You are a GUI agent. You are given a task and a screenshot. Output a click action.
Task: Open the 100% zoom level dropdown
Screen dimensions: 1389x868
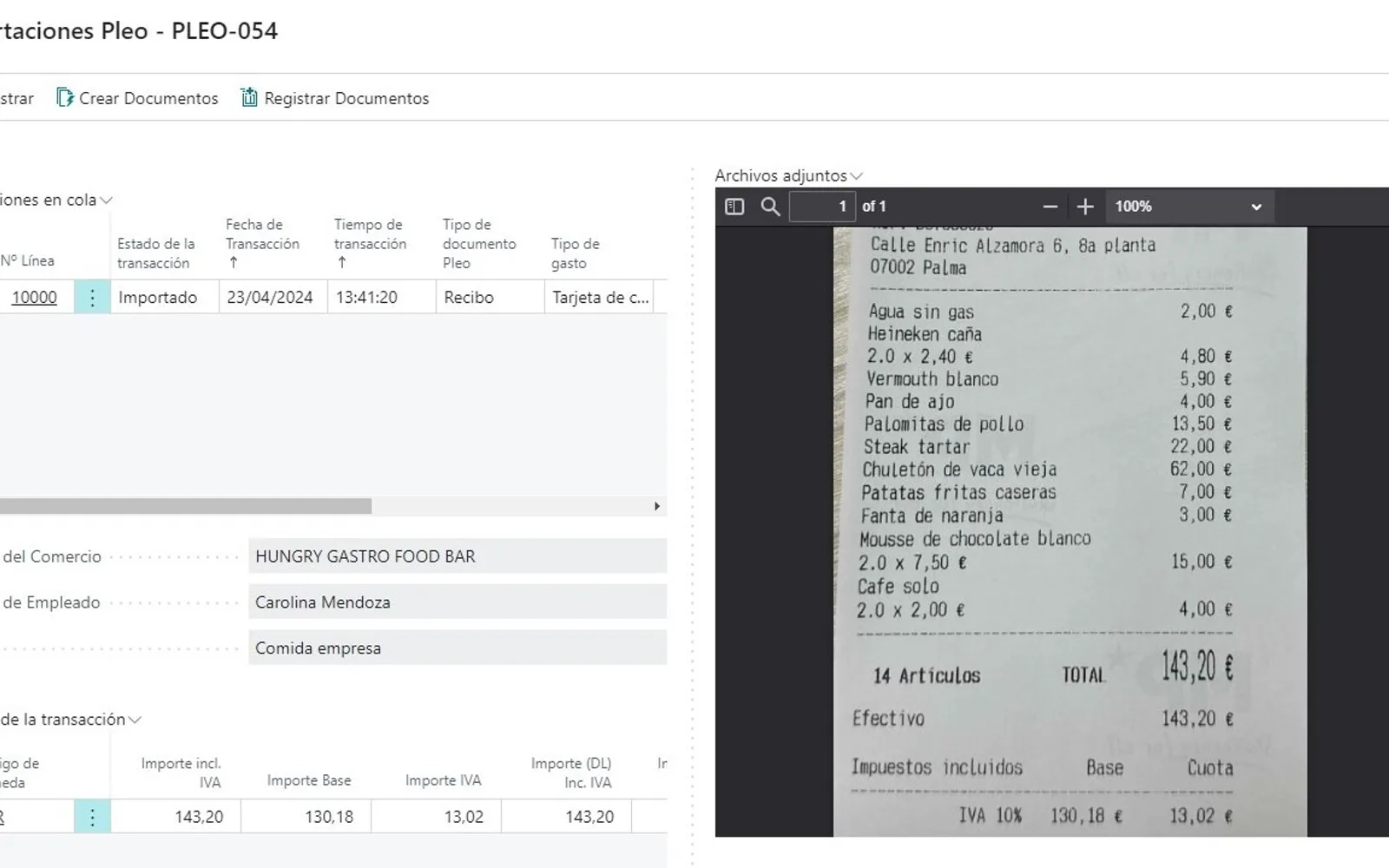tap(1188, 207)
